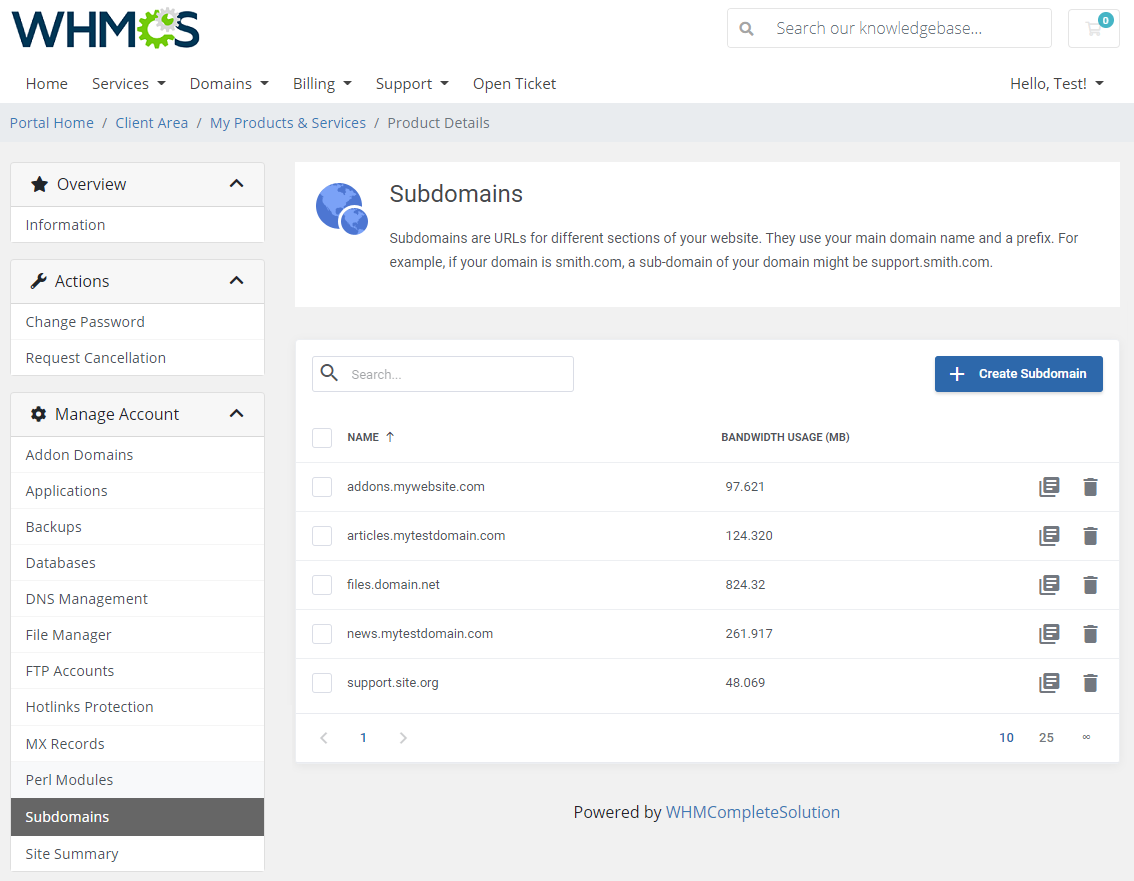Click the trash icon next to support.site.org

click(1090, 682)
